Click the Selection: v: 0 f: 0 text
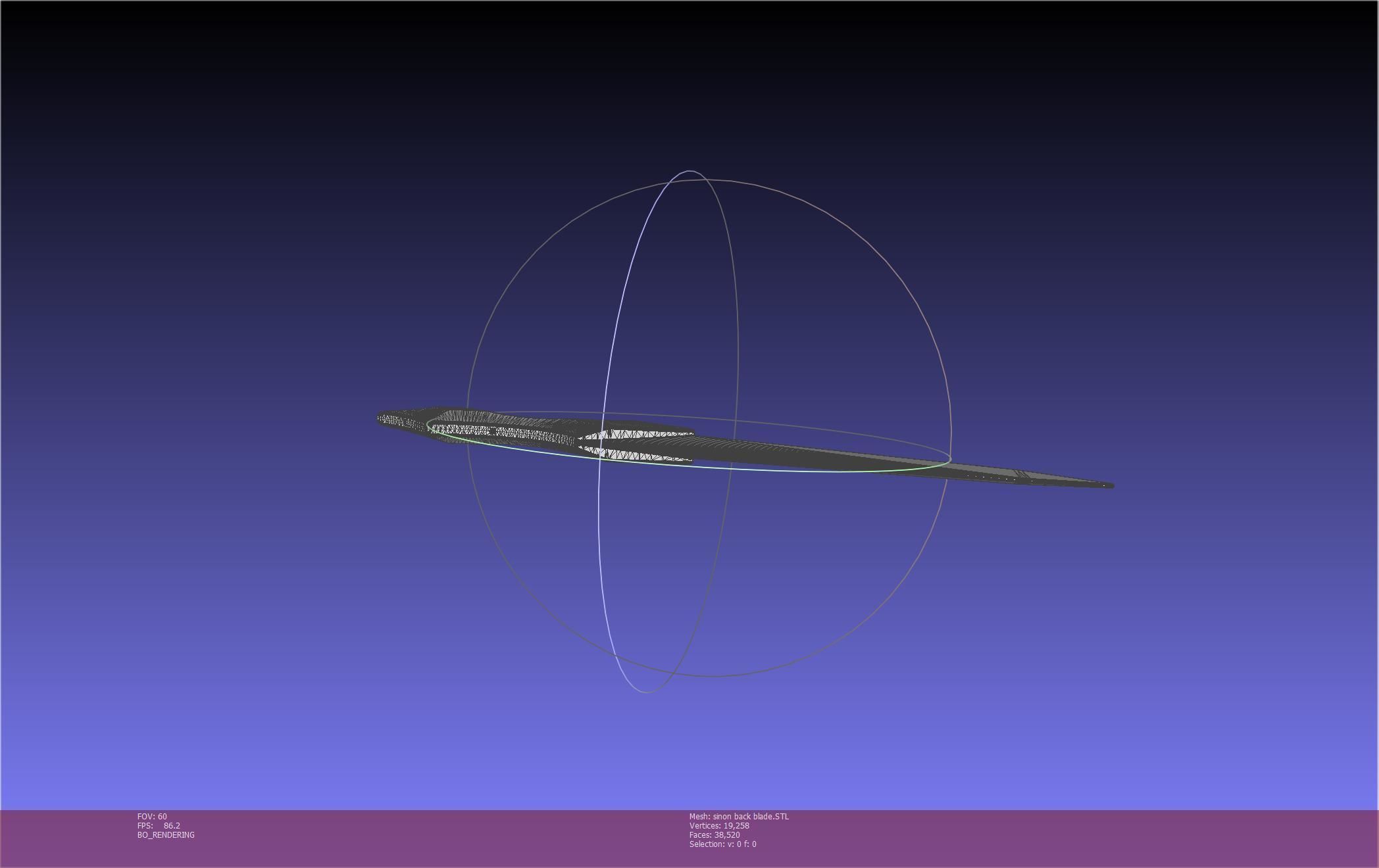This screenshot has height=868, width=1379. 722,844
